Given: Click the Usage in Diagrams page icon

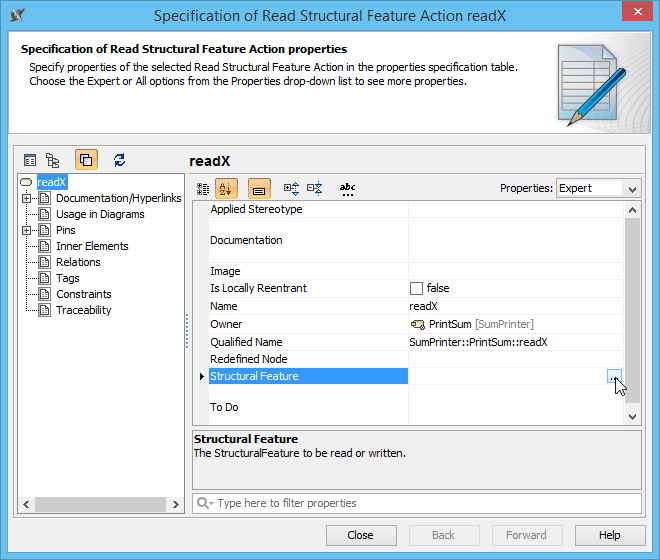Looking at the screenshot, I should 44,214.
